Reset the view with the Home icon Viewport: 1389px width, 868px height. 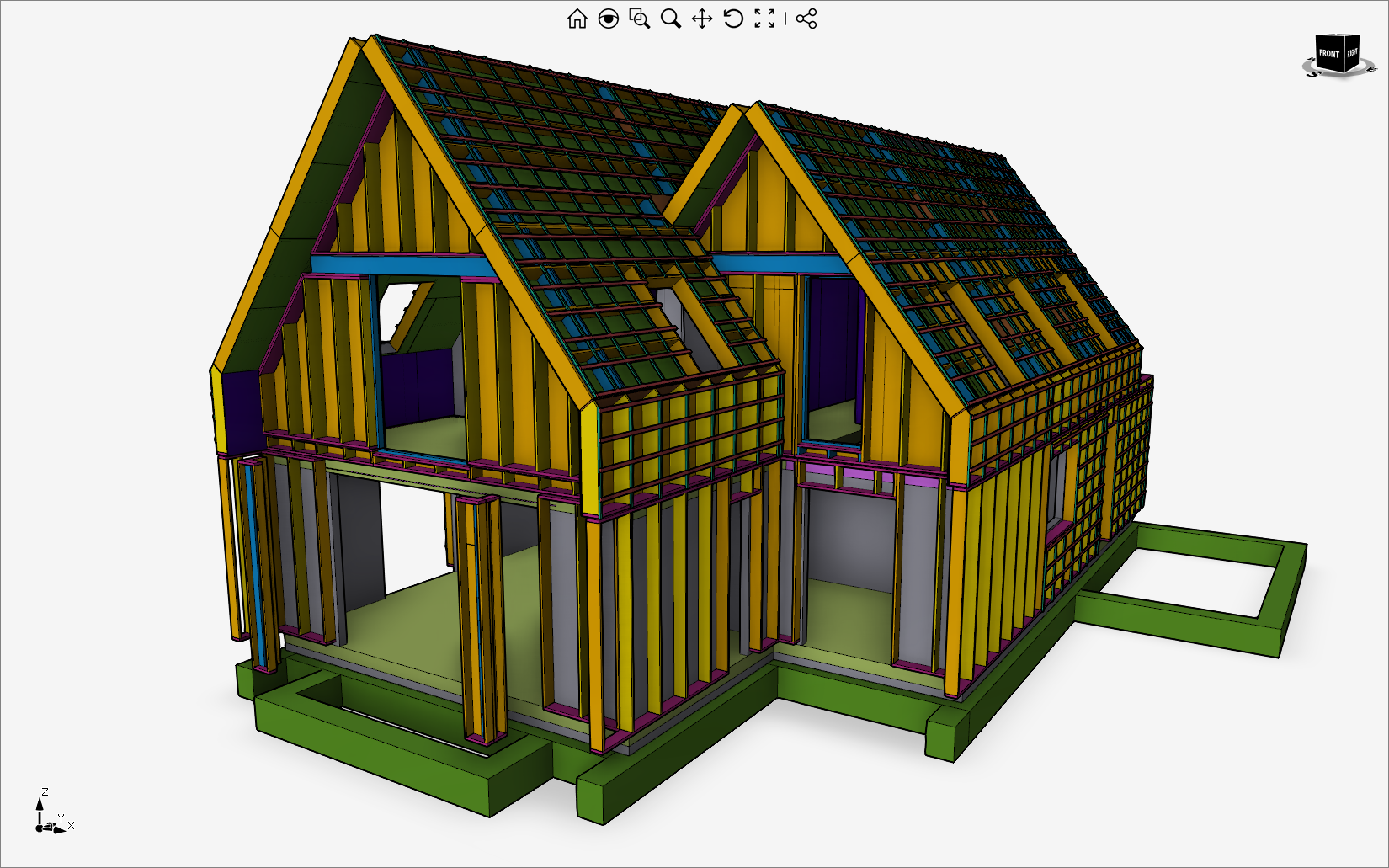click(x=577, y=19)
